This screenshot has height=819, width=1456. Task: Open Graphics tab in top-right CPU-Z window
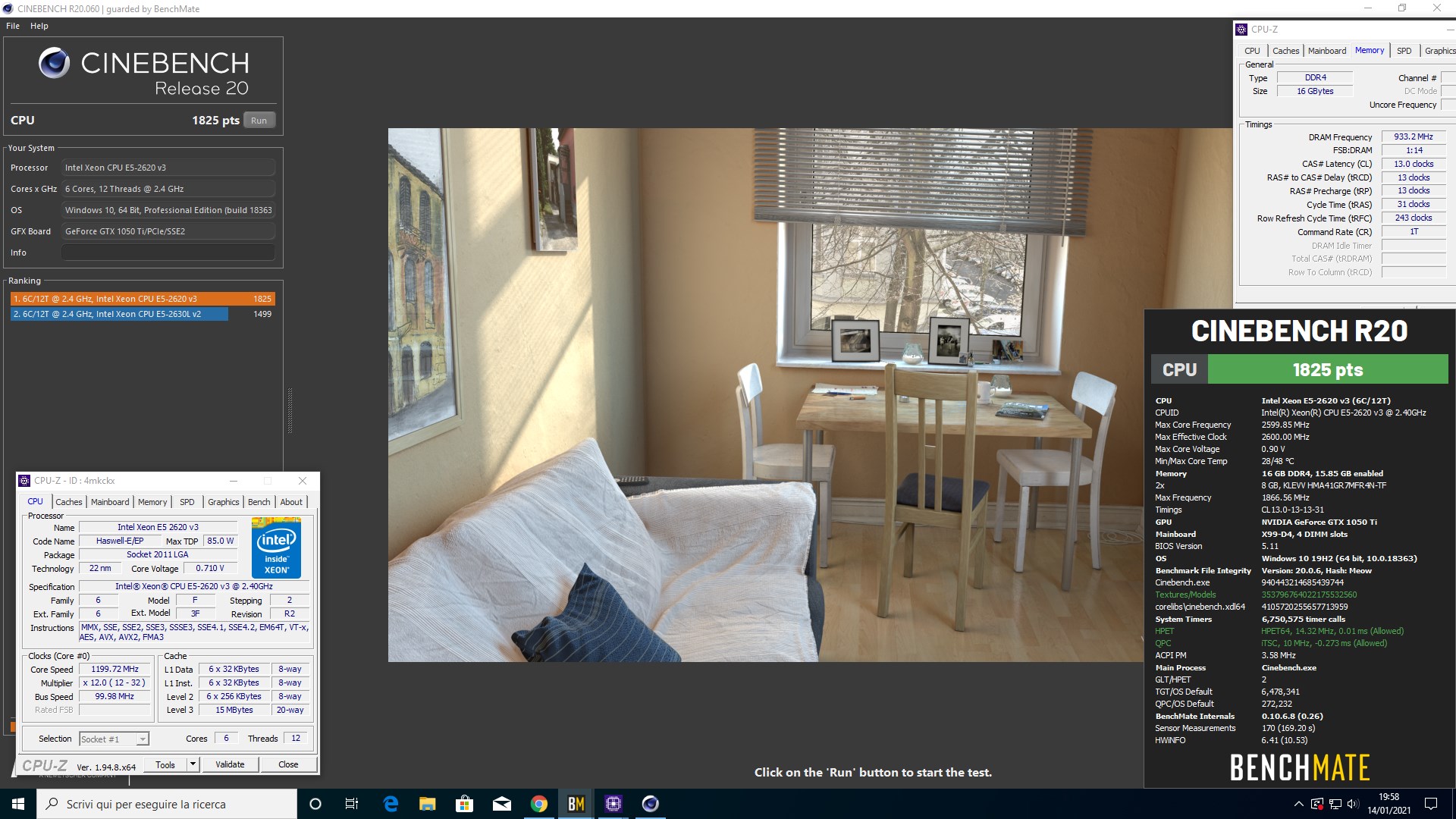pos(1439,51)
